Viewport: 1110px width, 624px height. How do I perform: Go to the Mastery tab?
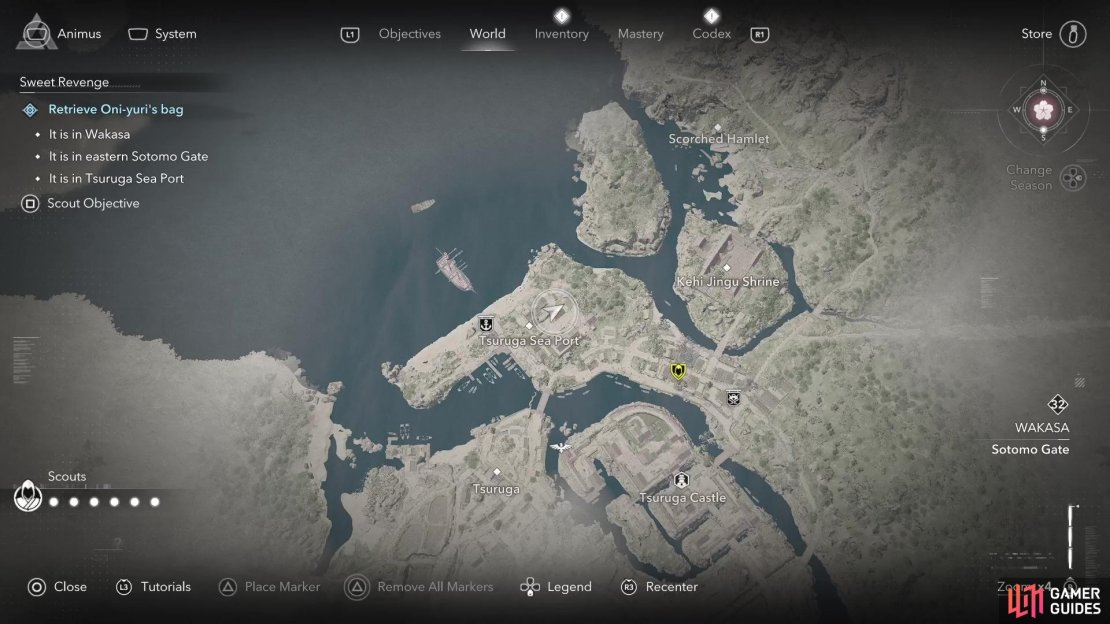[x=640, y=33]
